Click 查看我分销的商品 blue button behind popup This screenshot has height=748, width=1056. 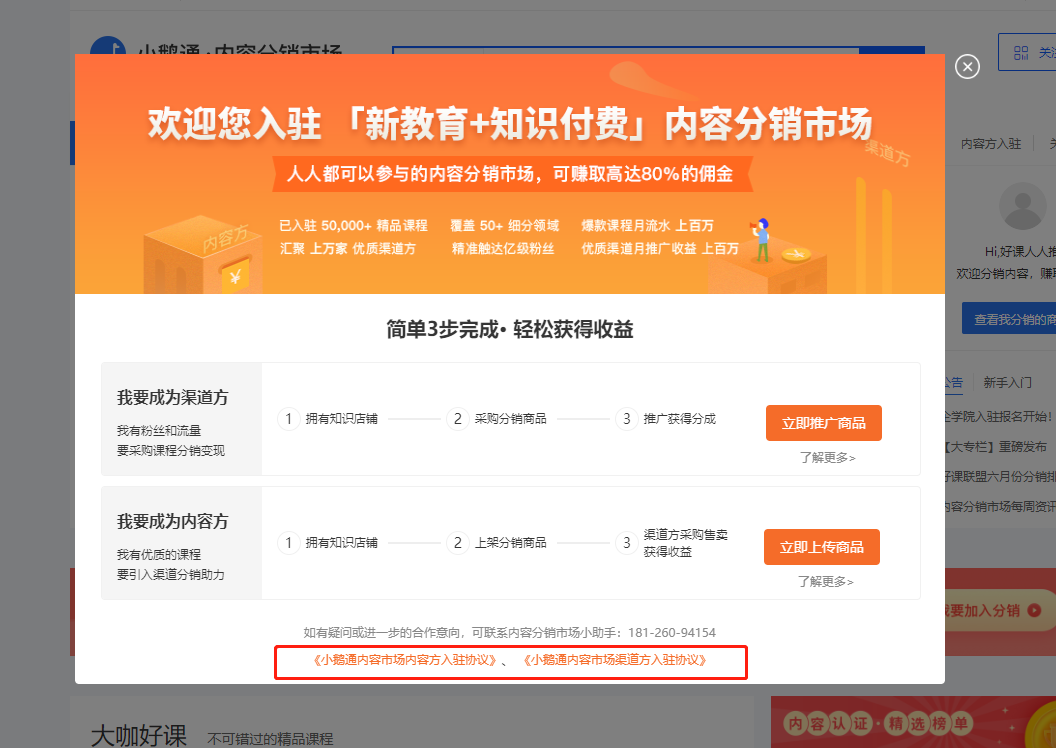point(1009,319)
